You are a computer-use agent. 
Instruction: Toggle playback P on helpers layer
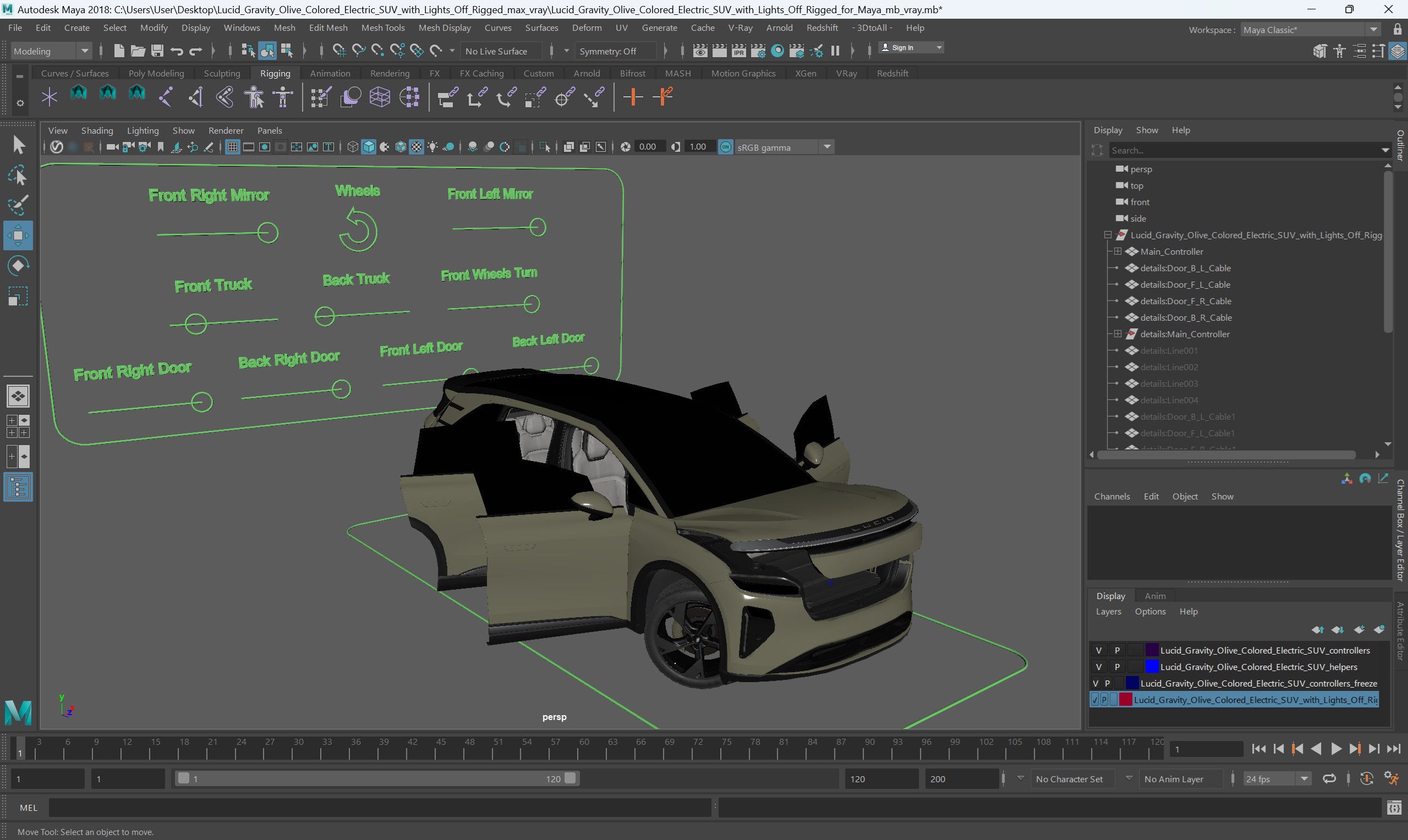pos(1117,667)
